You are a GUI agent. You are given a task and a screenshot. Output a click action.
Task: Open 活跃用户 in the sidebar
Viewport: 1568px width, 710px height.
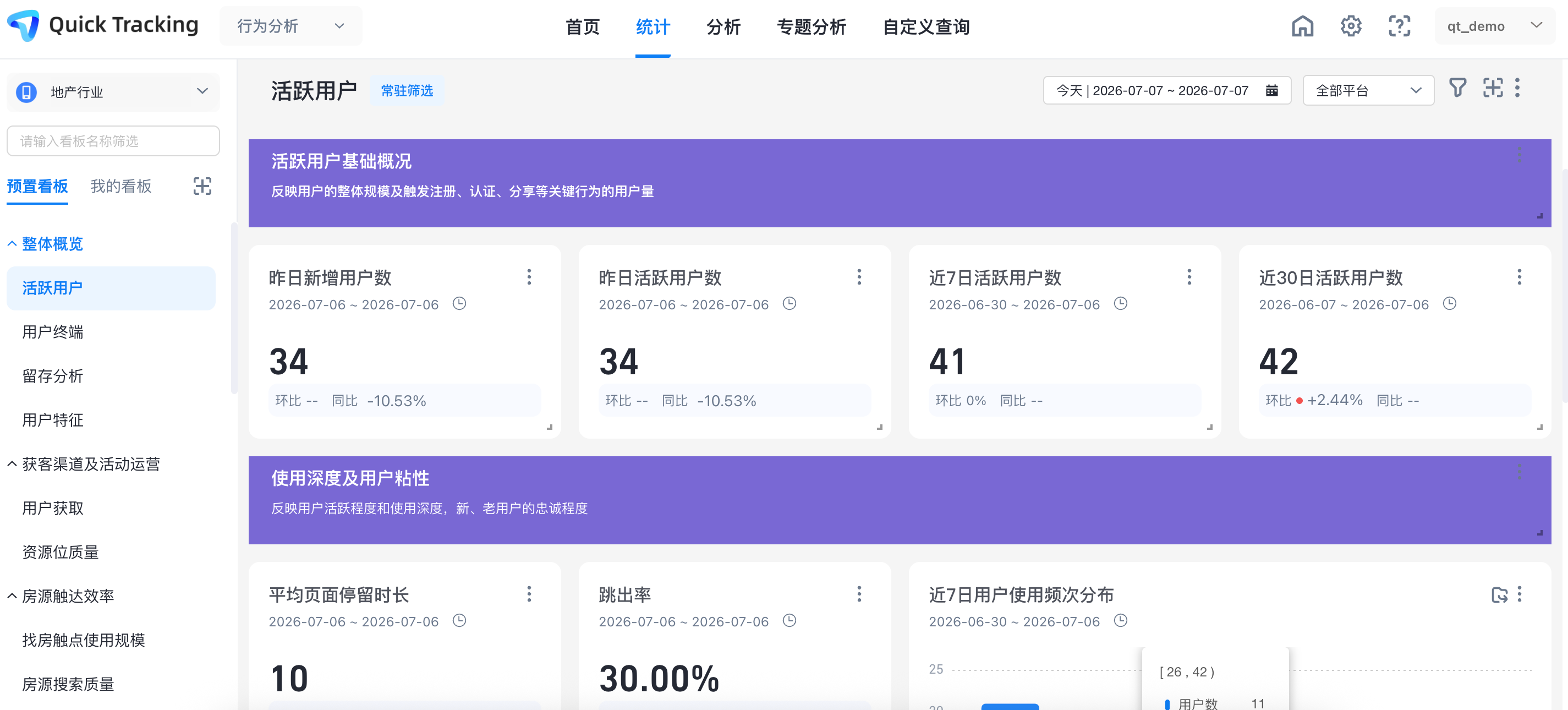(x=111, y=288)
